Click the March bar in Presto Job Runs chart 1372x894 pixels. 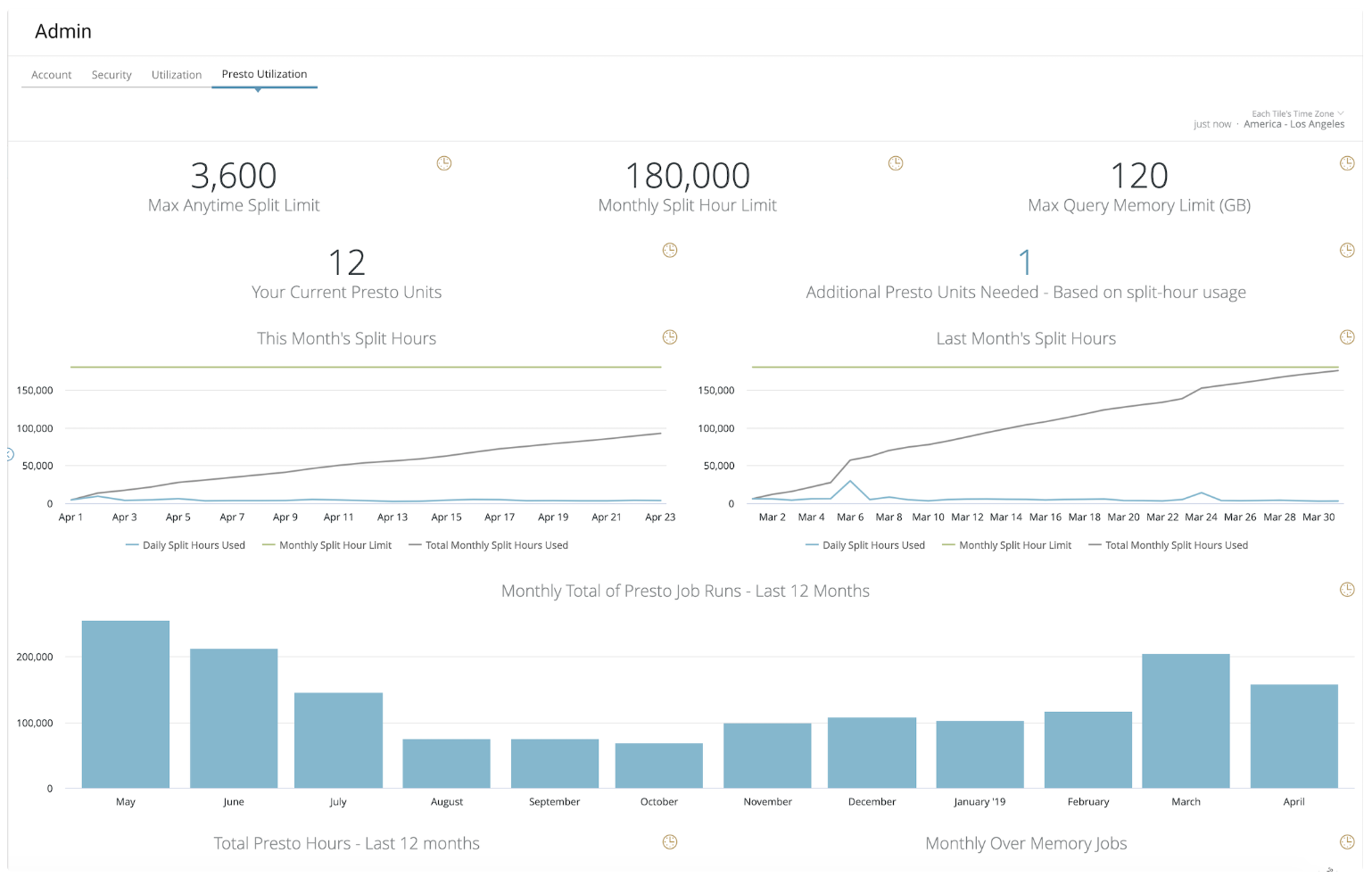coord(1186,721)
